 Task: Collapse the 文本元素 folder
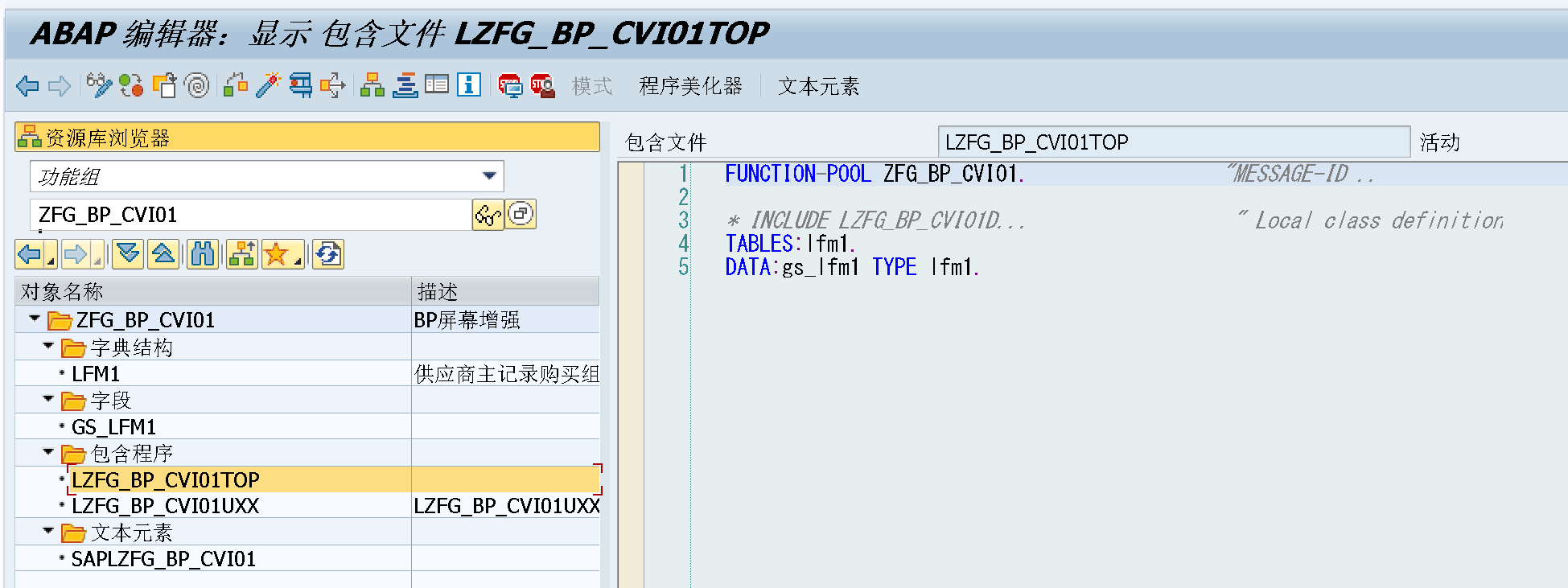[x=48, y=531]
